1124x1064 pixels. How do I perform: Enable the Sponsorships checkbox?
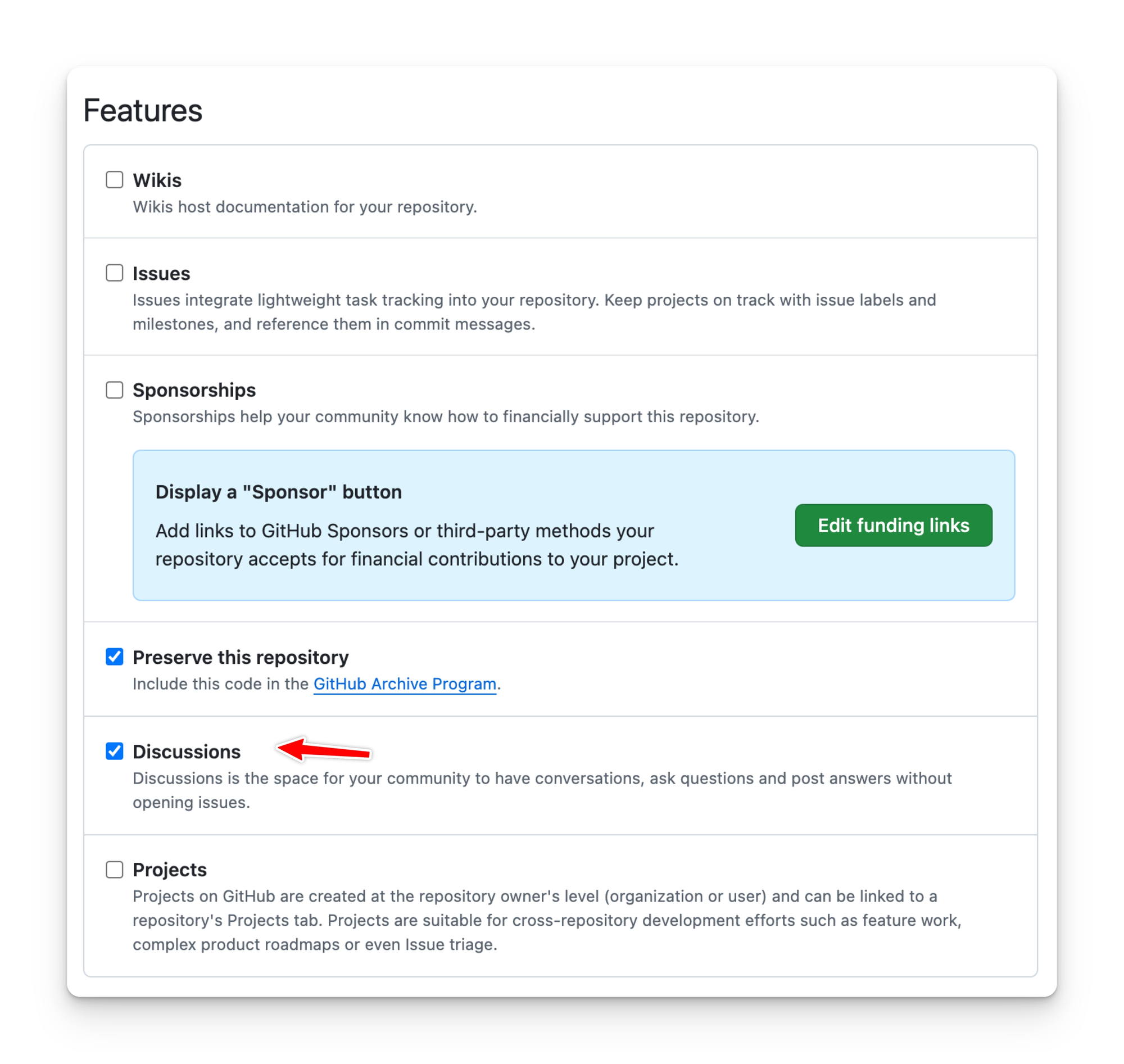pyautogui.click(x=115, y=390)
